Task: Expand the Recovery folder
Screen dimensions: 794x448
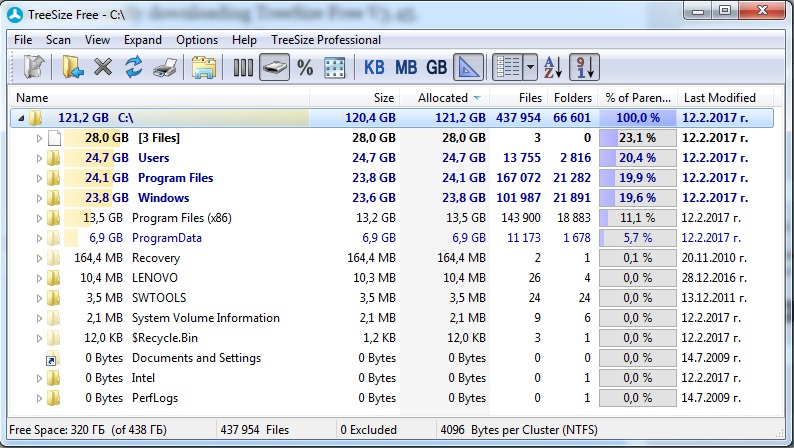Action: pyautogui.click(x=39, y=258)
